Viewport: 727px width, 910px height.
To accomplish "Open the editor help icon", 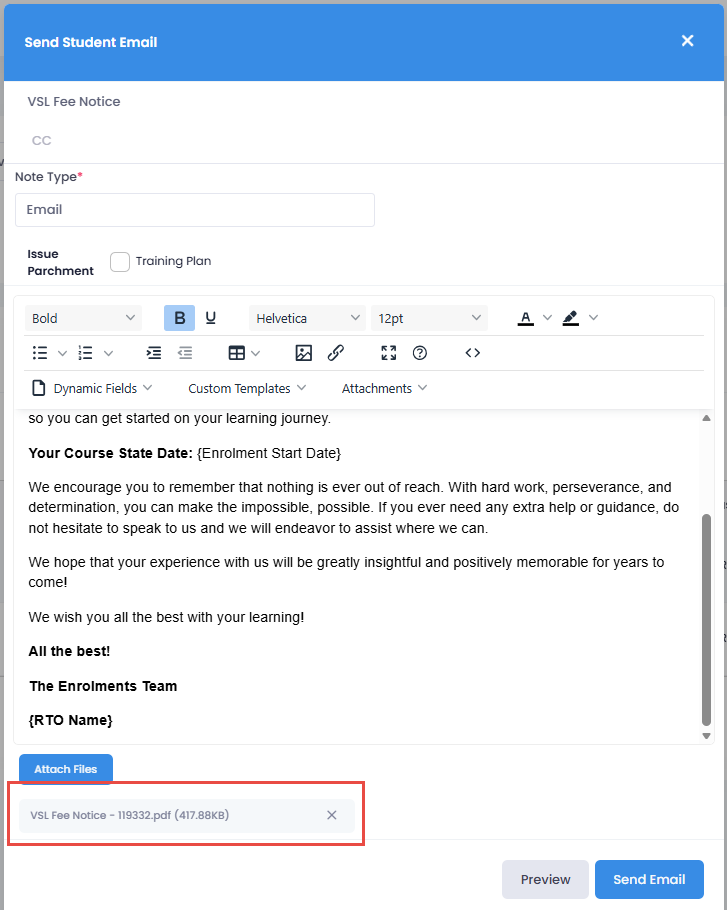I will point(420,353).
